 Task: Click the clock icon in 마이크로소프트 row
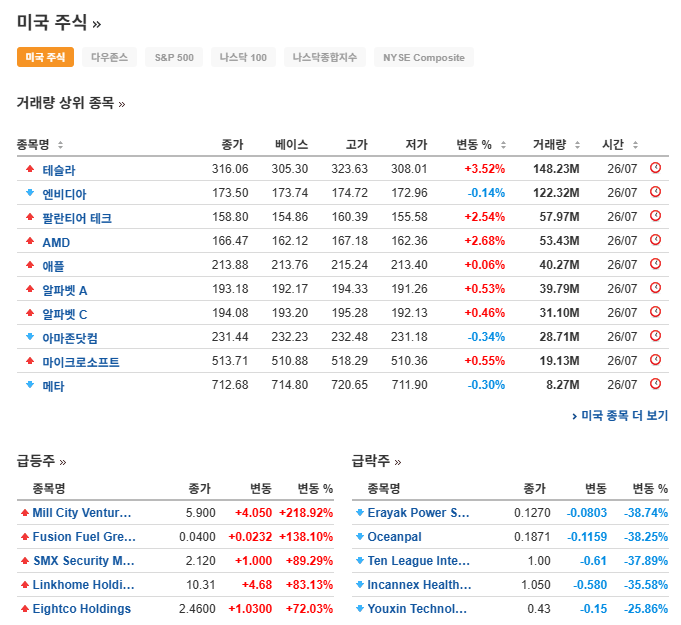click(655, 360)
